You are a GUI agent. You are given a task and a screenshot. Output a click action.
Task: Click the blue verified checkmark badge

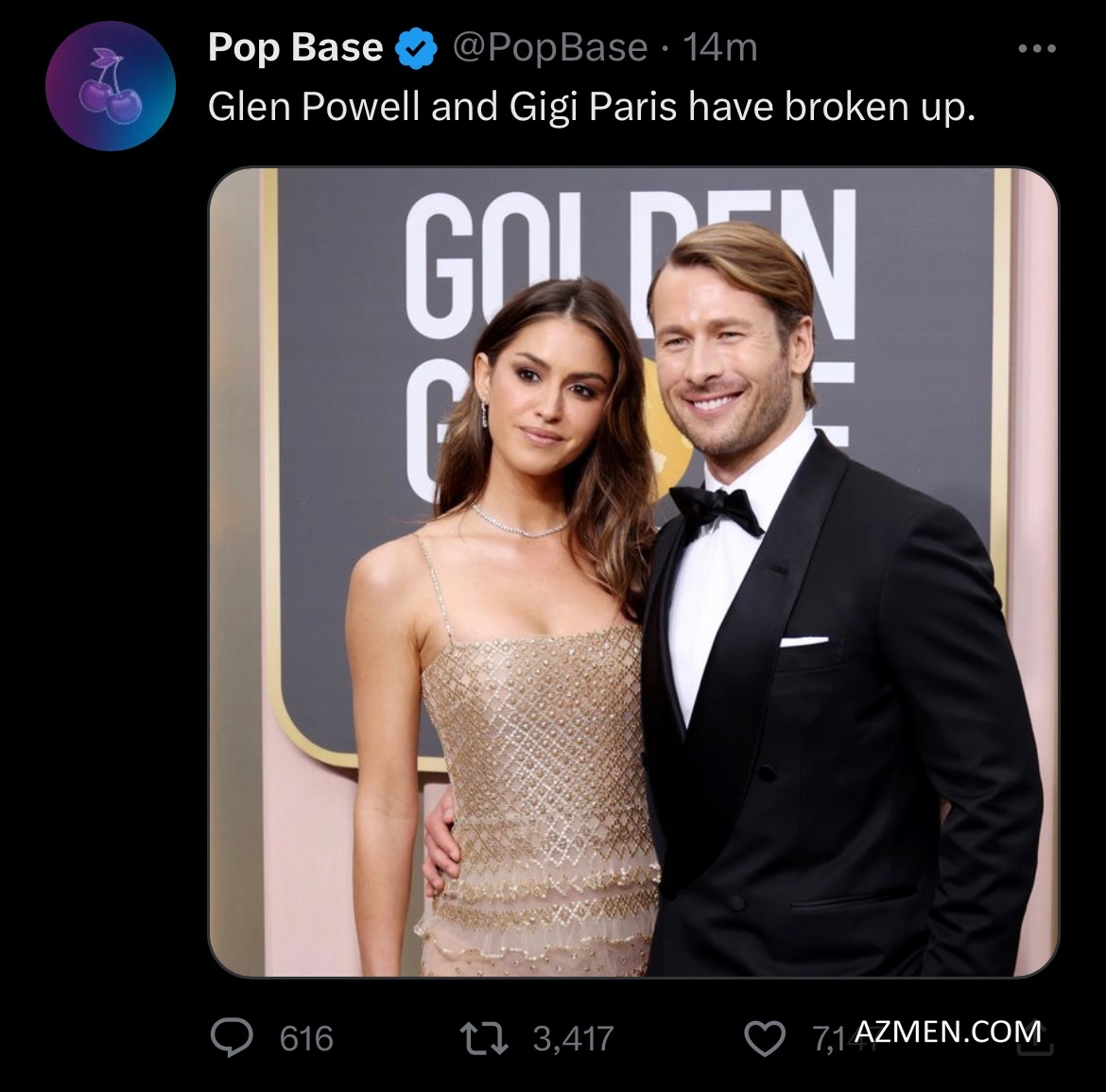(415, 47)
